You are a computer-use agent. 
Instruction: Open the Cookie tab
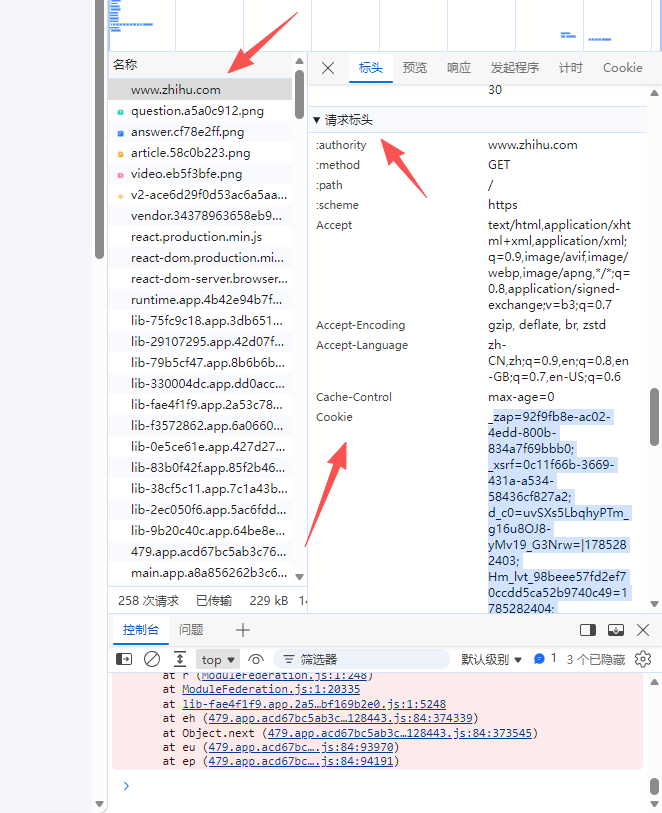tap(623, 68)
